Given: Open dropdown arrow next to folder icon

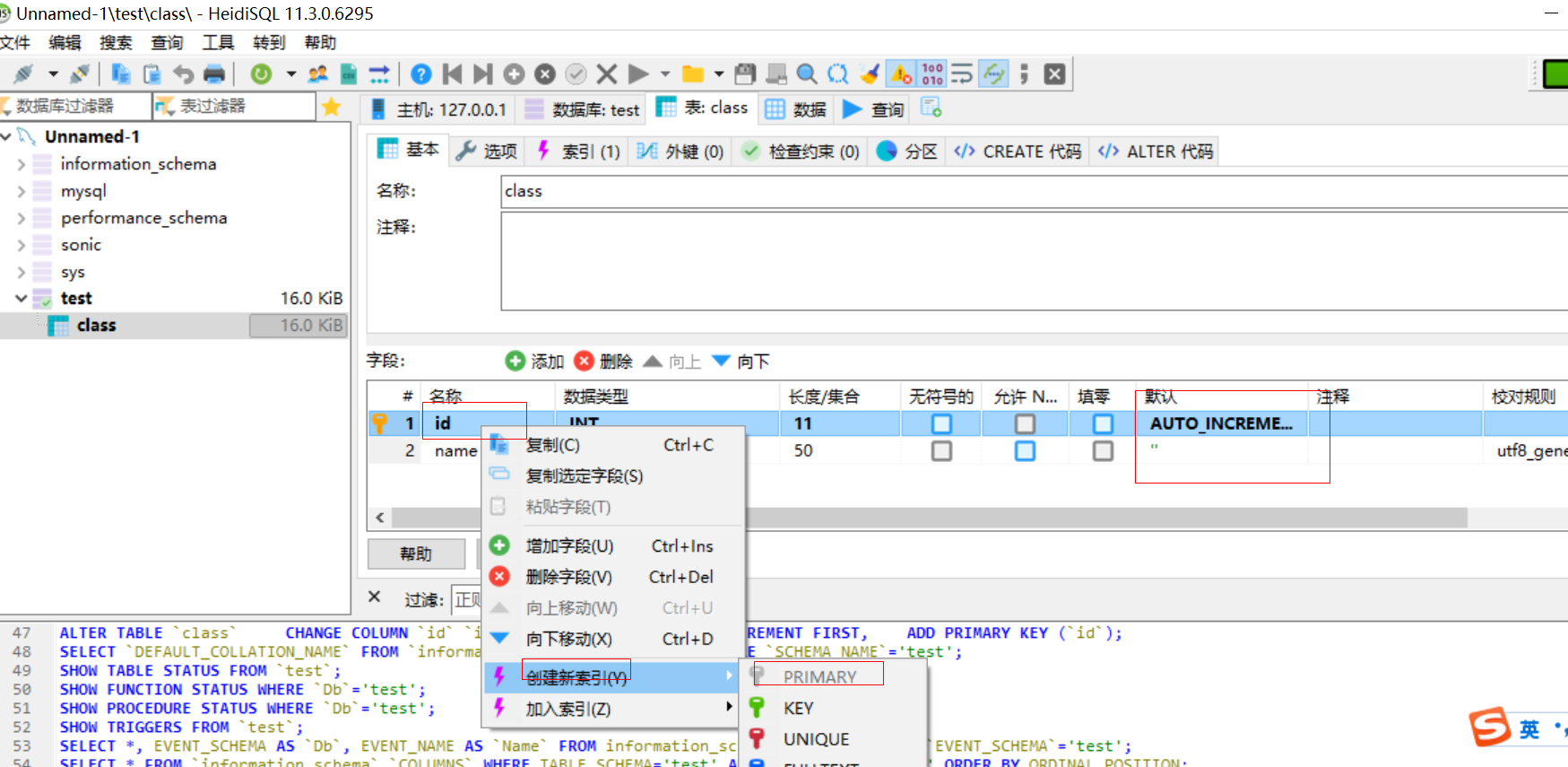Looking at the screenshot, I should point(719,74).
